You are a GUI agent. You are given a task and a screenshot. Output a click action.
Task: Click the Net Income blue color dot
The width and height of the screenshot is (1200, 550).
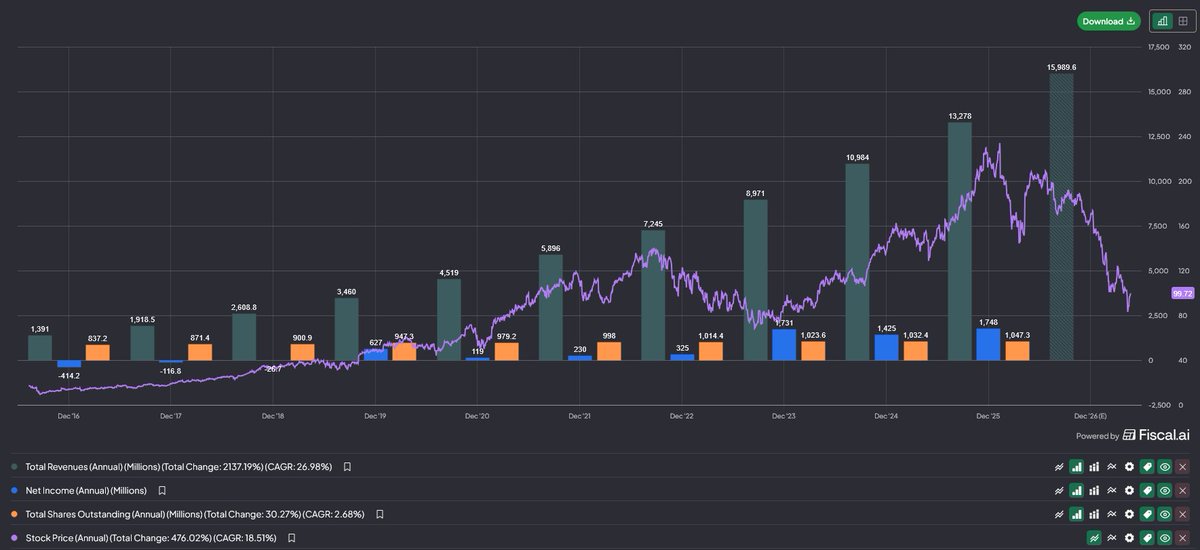pyautogui.click(x=13, y=491)
